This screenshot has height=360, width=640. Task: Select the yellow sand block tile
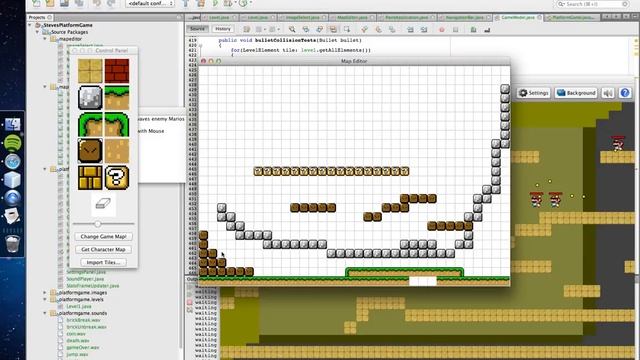90,71
